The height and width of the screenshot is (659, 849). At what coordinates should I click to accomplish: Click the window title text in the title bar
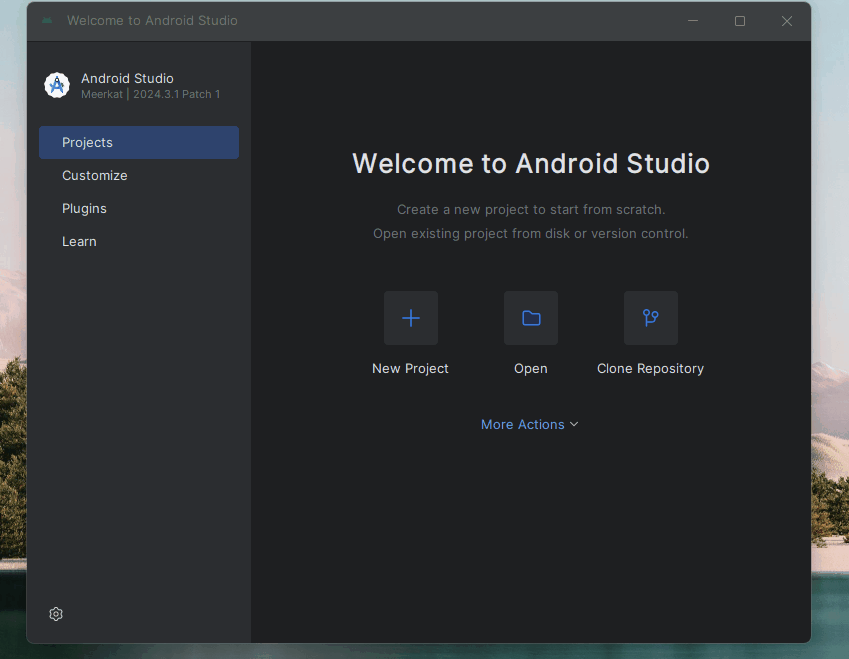(x=152, y=21)
